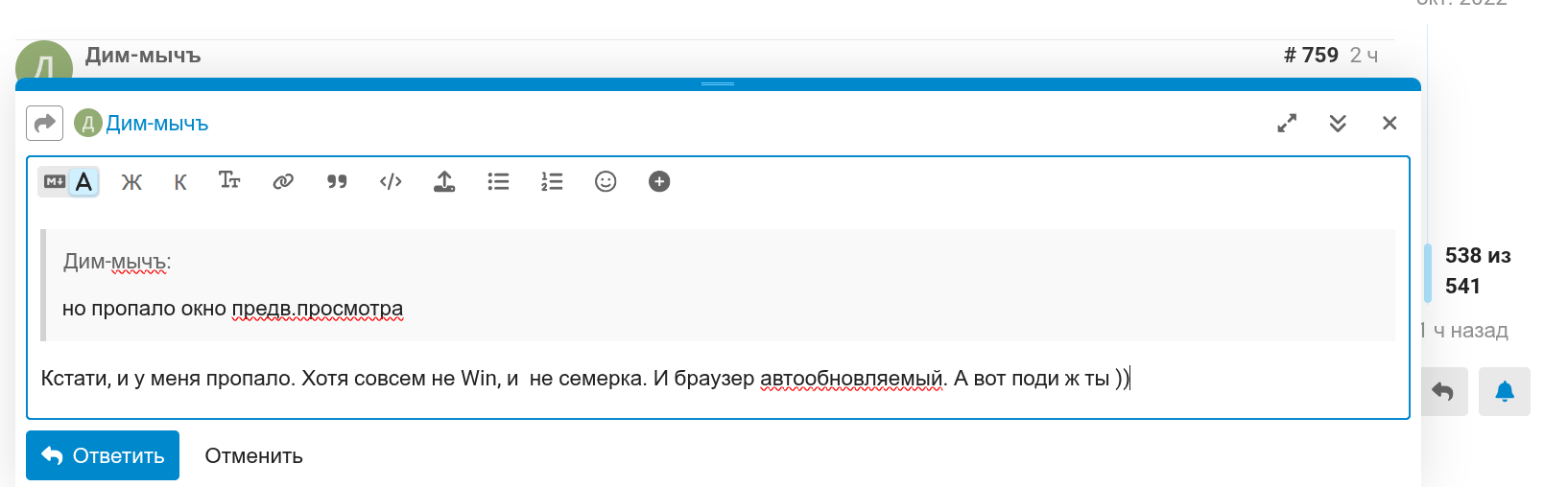Insert preformatted code block
Screen dimensions: 1568x487
click(391, 181)
